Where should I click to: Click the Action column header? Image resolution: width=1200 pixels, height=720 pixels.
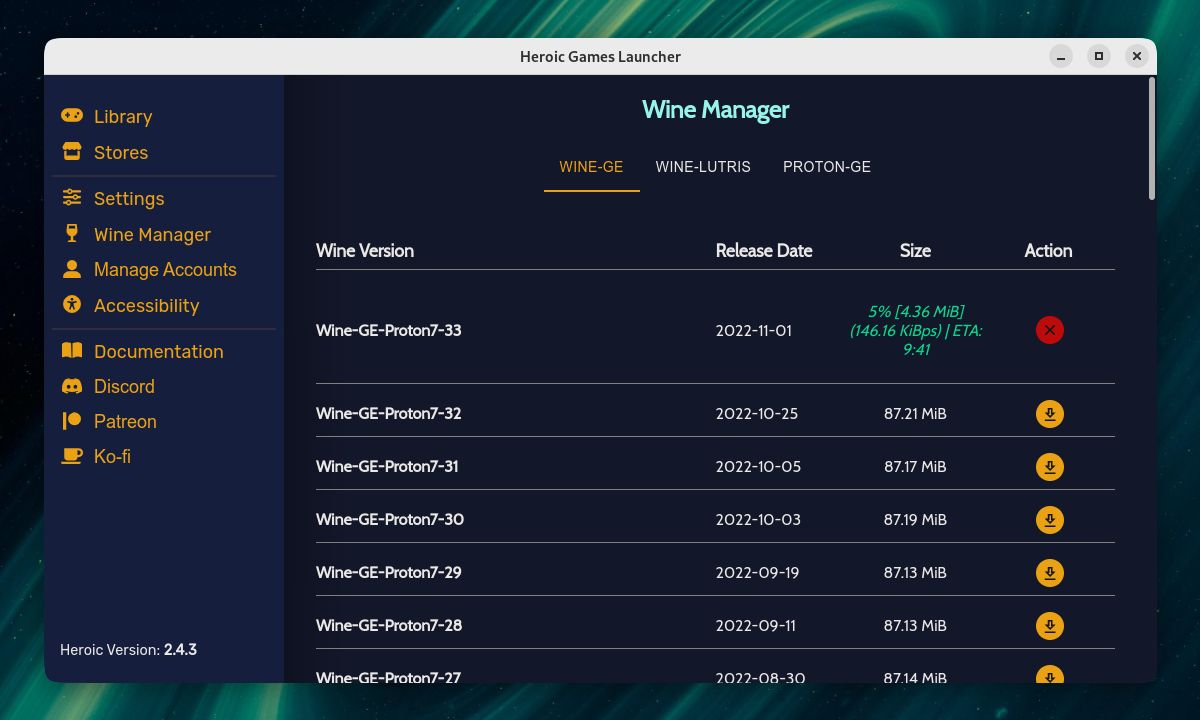tap(1048, 250)
